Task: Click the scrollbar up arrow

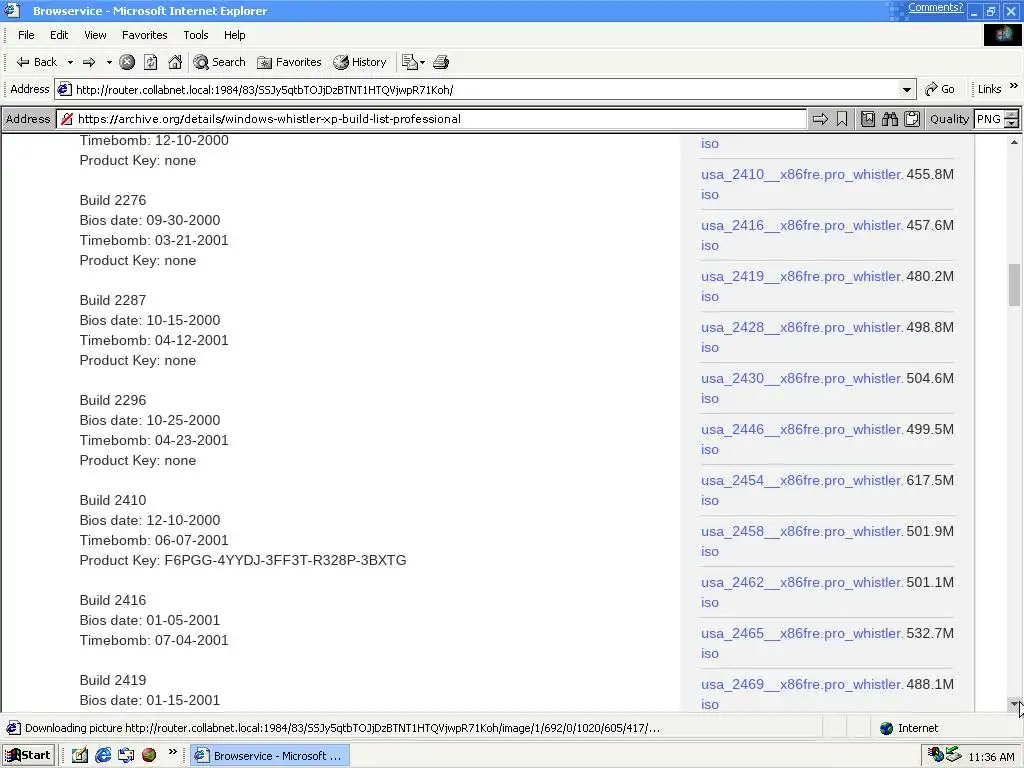Action: click(1014, 142)
